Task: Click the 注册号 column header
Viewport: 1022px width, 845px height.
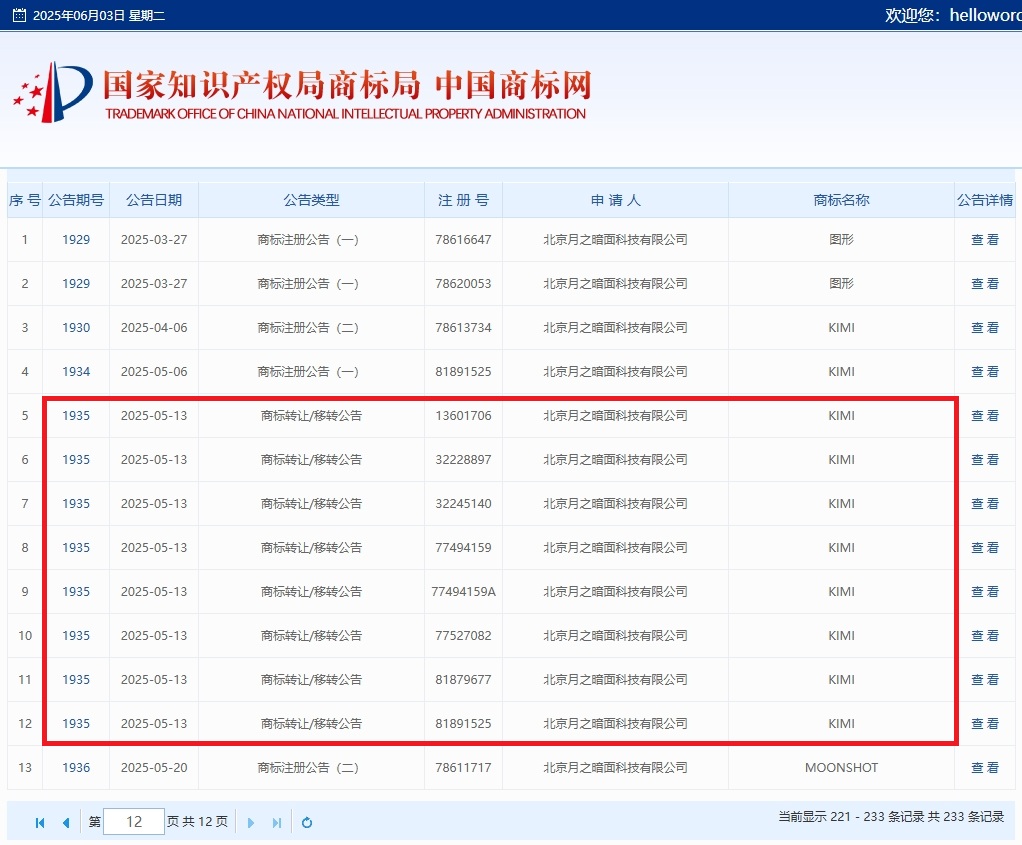Action: 463,200
